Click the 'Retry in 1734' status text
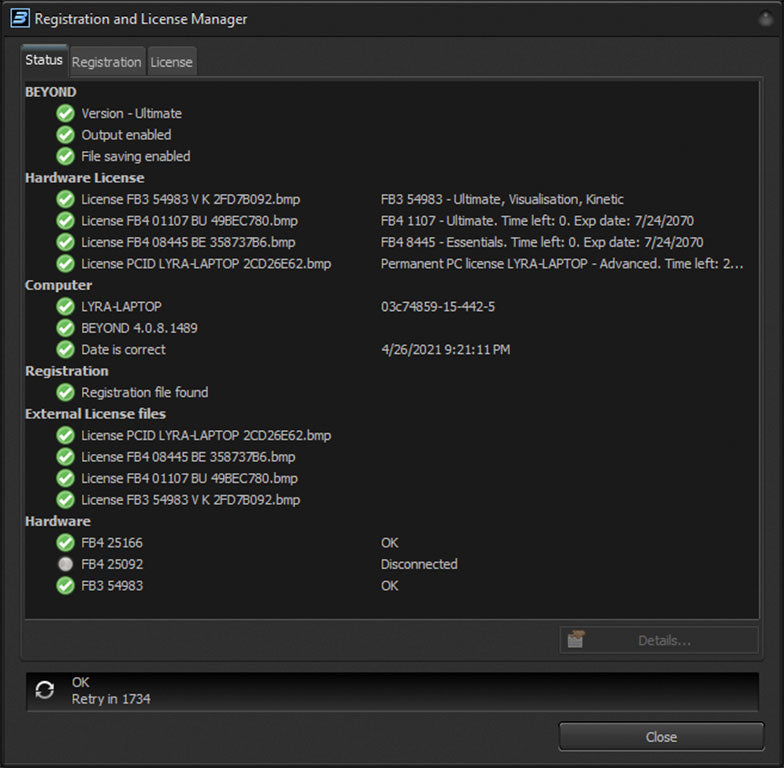The width and height of the screenshot is (784, 768). tap(111, 698)
